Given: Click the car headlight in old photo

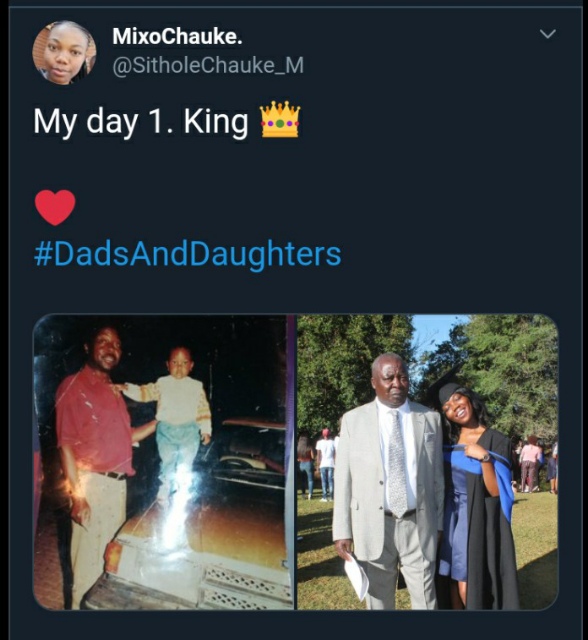Looking at the screenshot, I should coord(113,557).
